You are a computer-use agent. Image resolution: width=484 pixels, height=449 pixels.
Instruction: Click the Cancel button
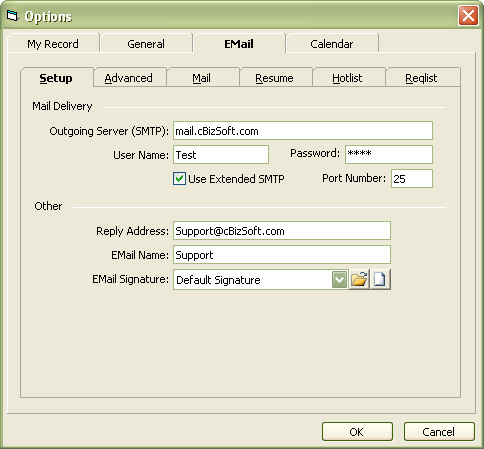pyautogui.click(x=439, y=432)
